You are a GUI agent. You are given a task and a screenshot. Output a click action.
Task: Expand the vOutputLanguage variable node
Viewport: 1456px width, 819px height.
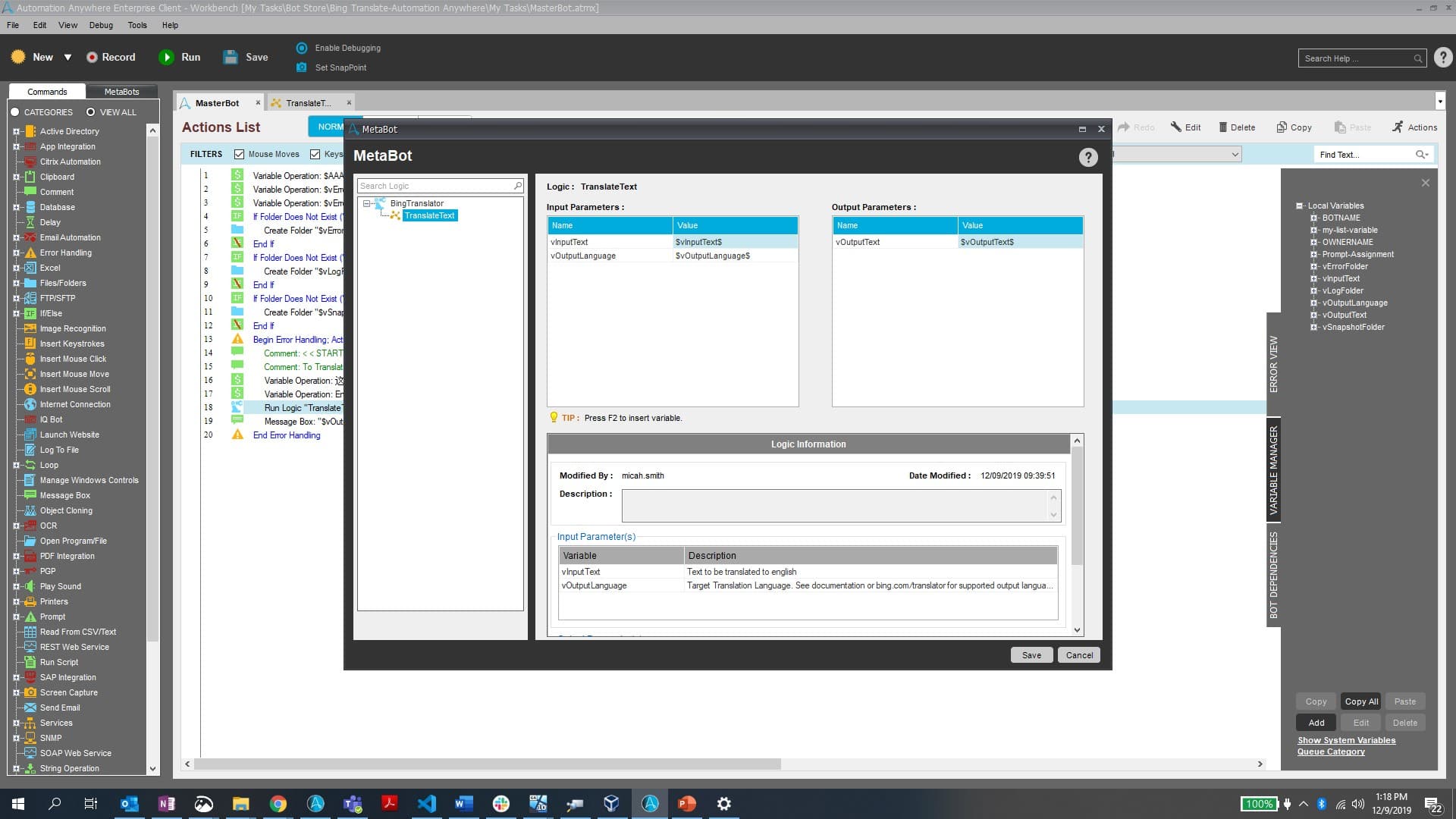[x=1314, y=303]
